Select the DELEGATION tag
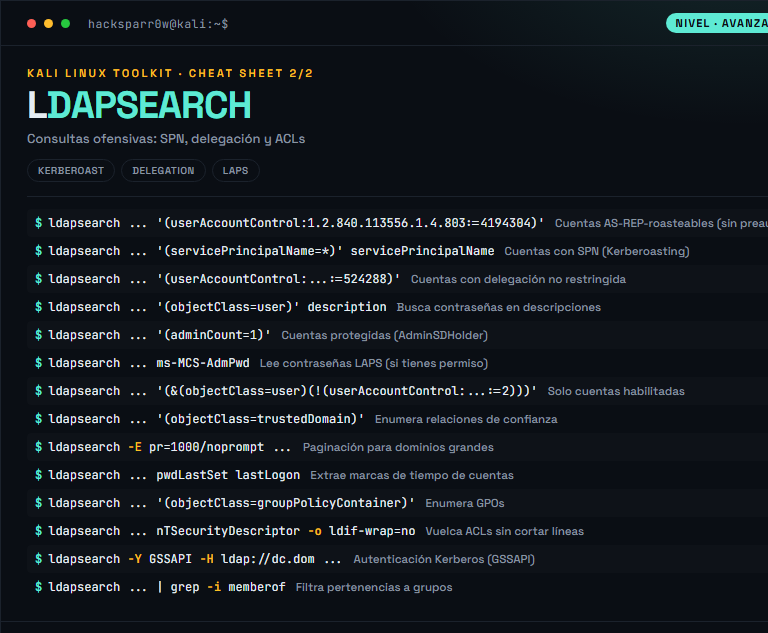This screenshot has height=633, width=768. 163,170
